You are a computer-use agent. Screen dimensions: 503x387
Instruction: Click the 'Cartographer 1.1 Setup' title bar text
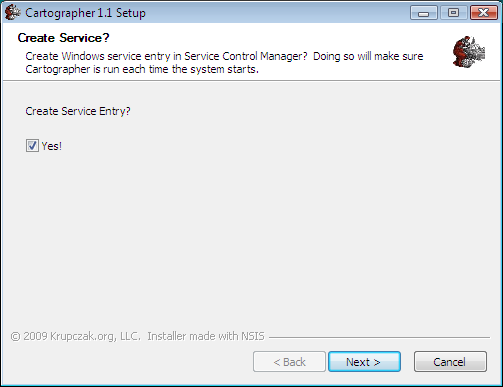pyautogui.click(x=85, y=13)
